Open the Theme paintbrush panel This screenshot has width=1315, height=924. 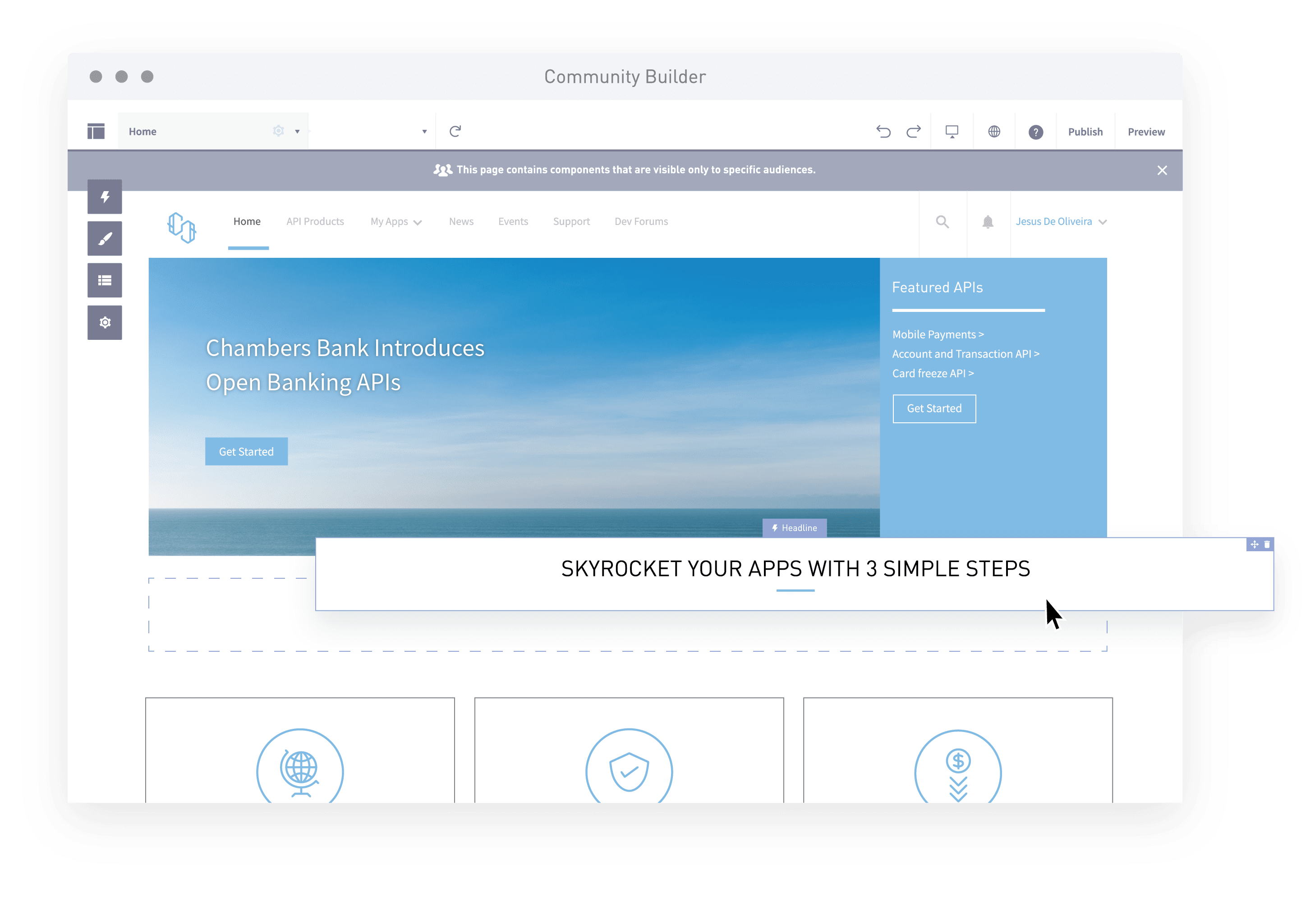tap(105, 238)
